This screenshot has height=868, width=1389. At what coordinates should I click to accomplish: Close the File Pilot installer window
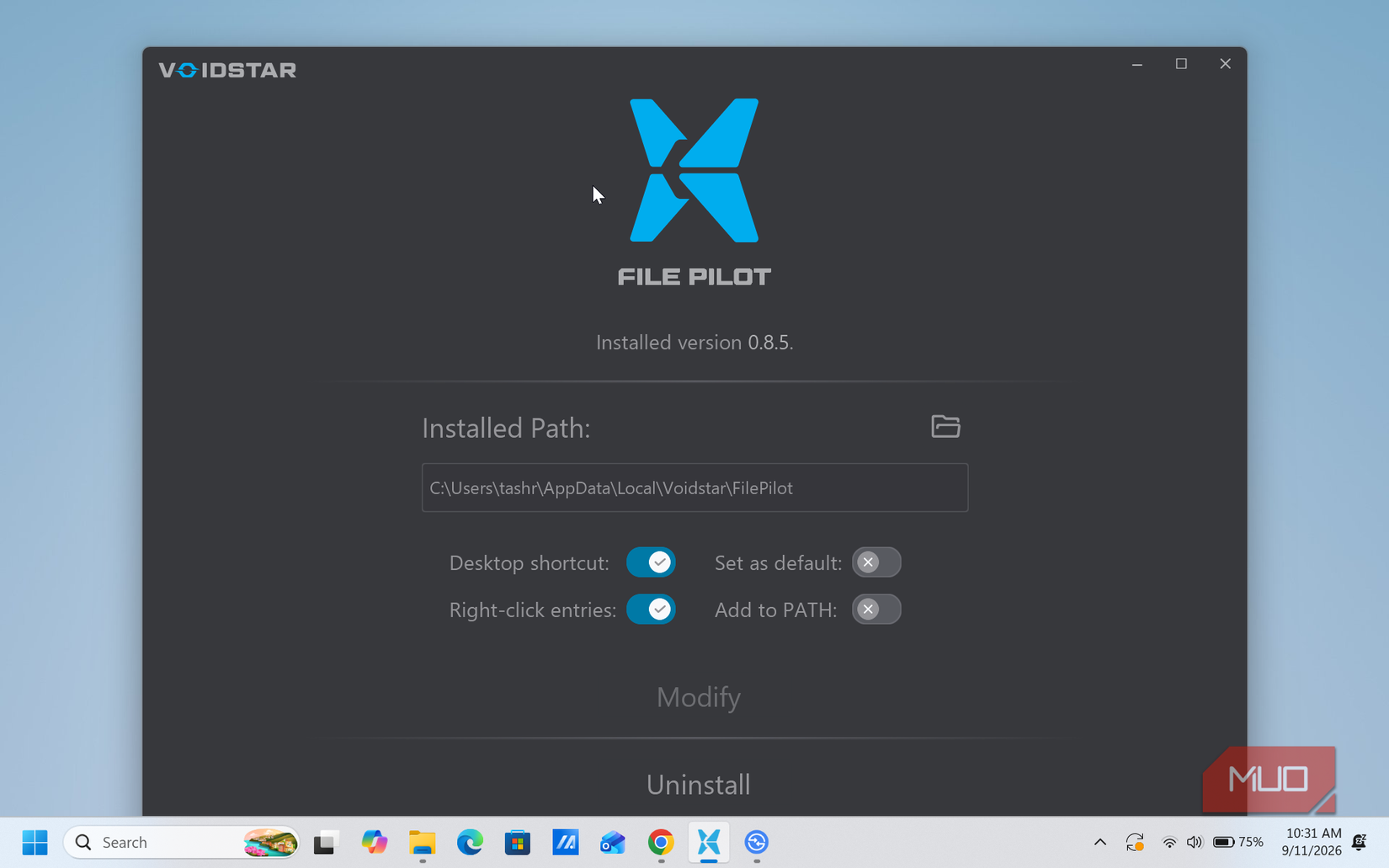click(x=1225, y=64)
